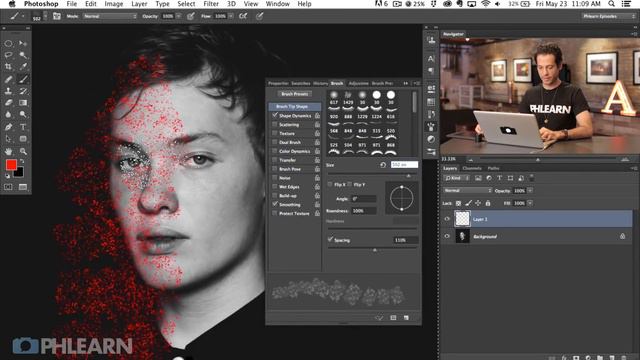
Task: Switch to the Channels tab
Action: click(472, 168)
